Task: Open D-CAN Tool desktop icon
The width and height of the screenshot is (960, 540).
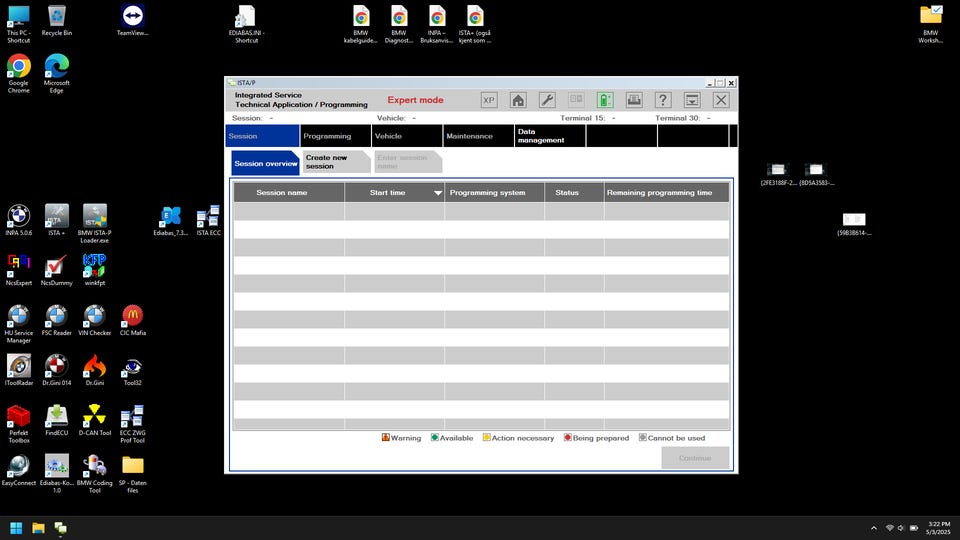Action: click(x=94, y=421)
